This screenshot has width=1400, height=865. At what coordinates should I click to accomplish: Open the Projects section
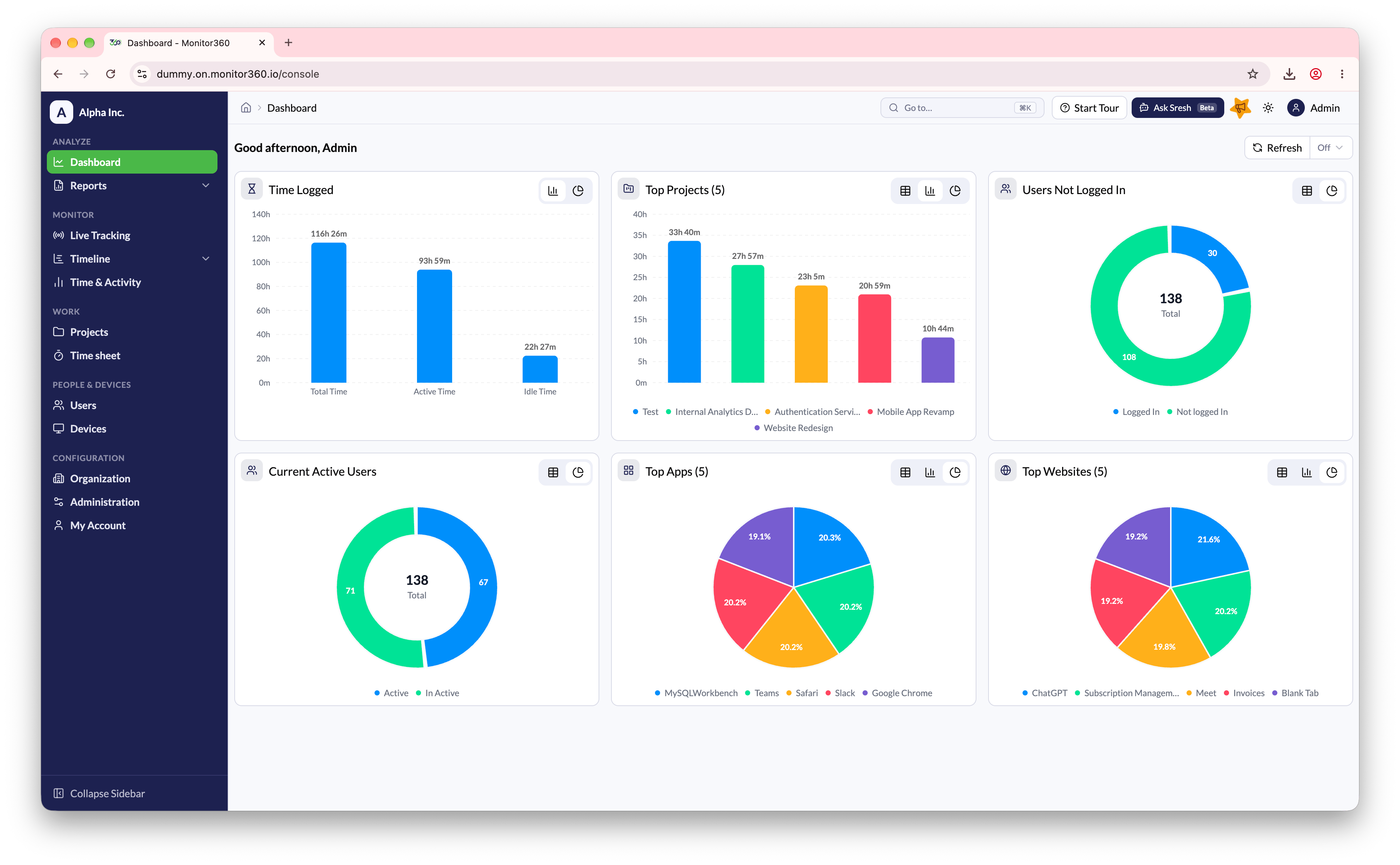point(132,332)
